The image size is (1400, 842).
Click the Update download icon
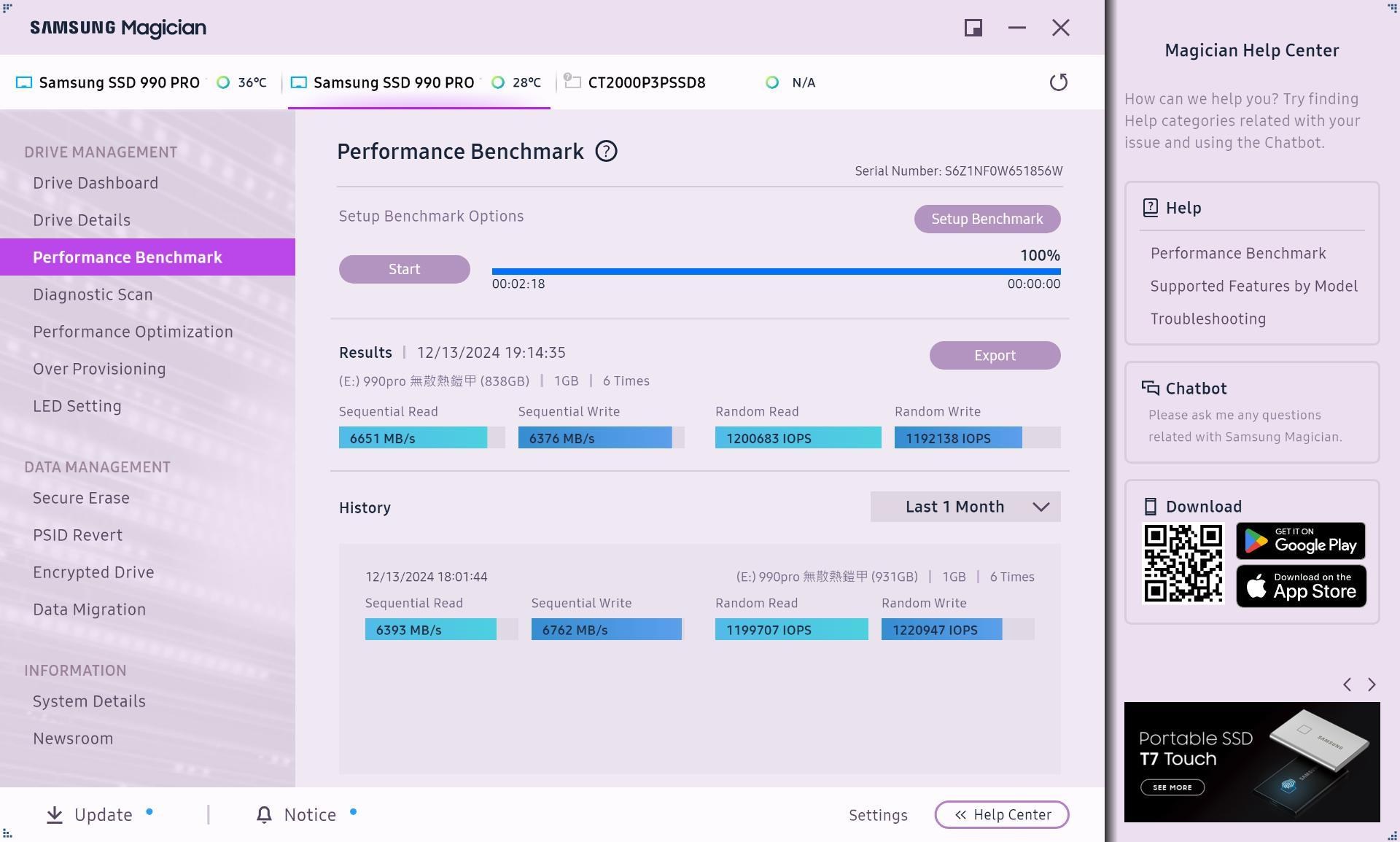[55, 815]
